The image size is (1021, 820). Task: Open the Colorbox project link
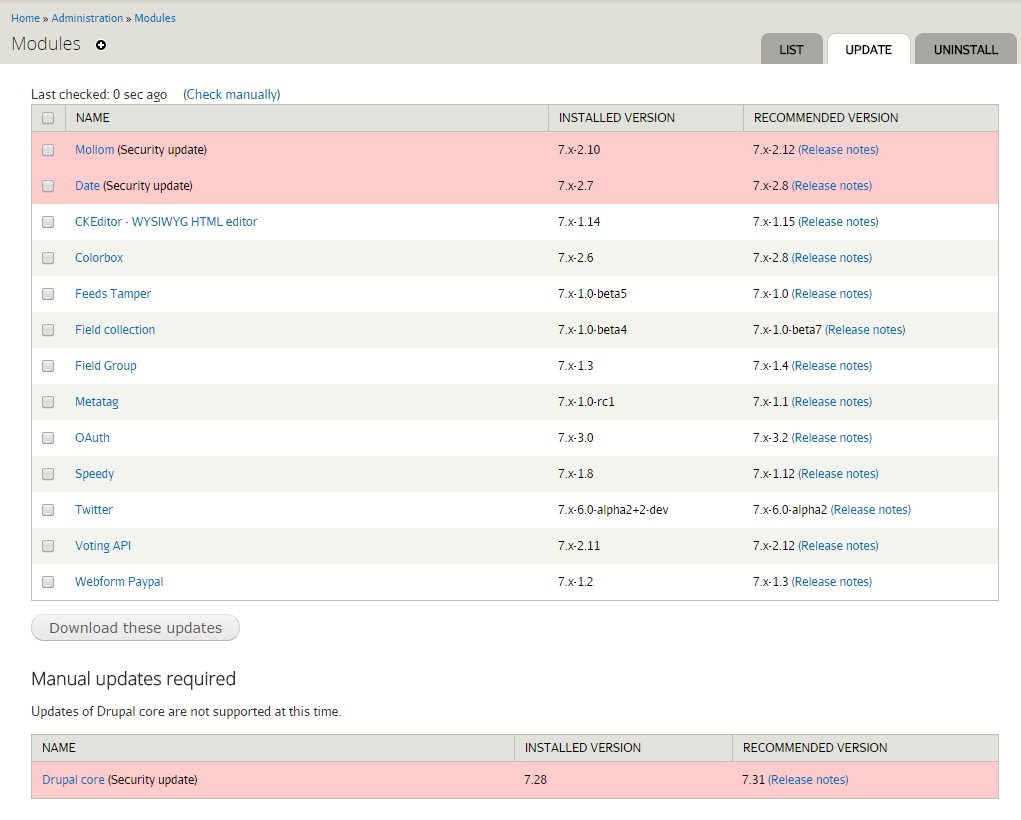99,257
